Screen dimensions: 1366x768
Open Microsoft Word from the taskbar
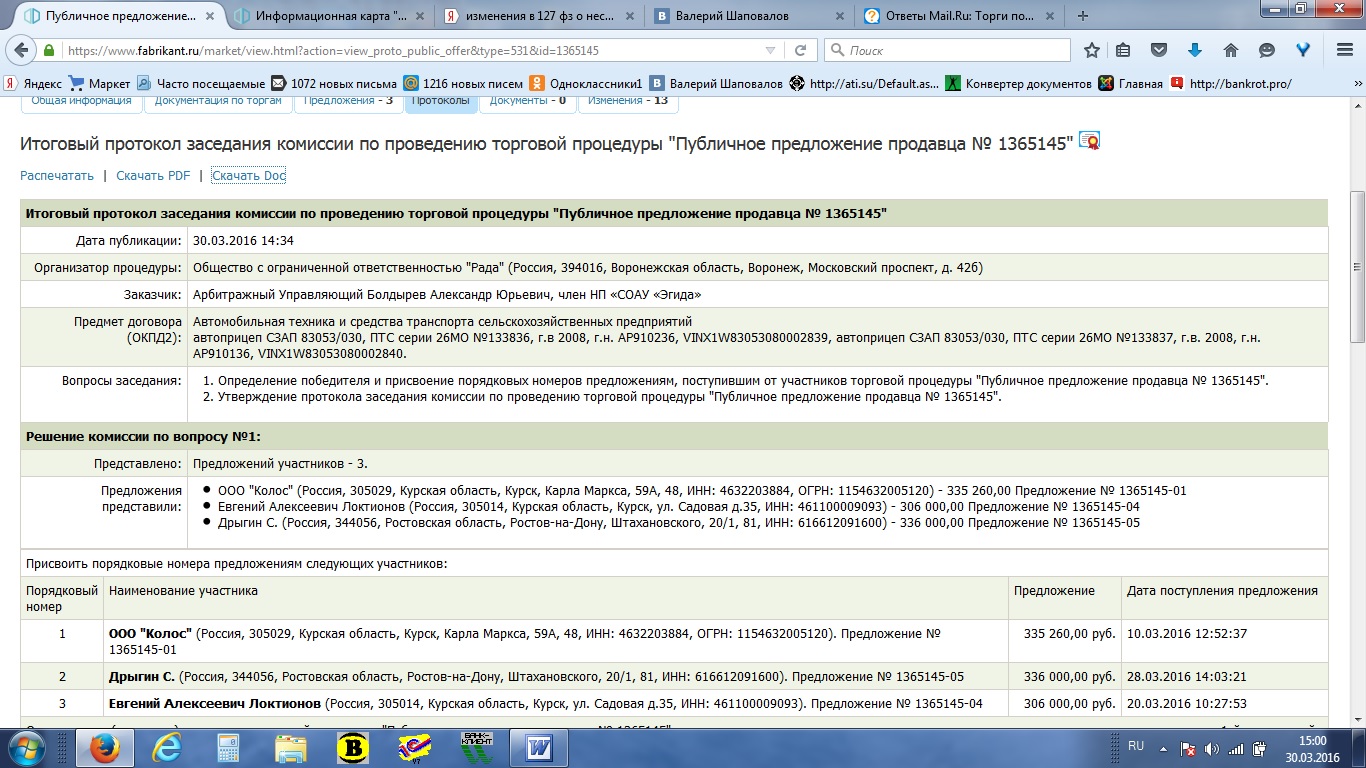[x=539, y=746]
